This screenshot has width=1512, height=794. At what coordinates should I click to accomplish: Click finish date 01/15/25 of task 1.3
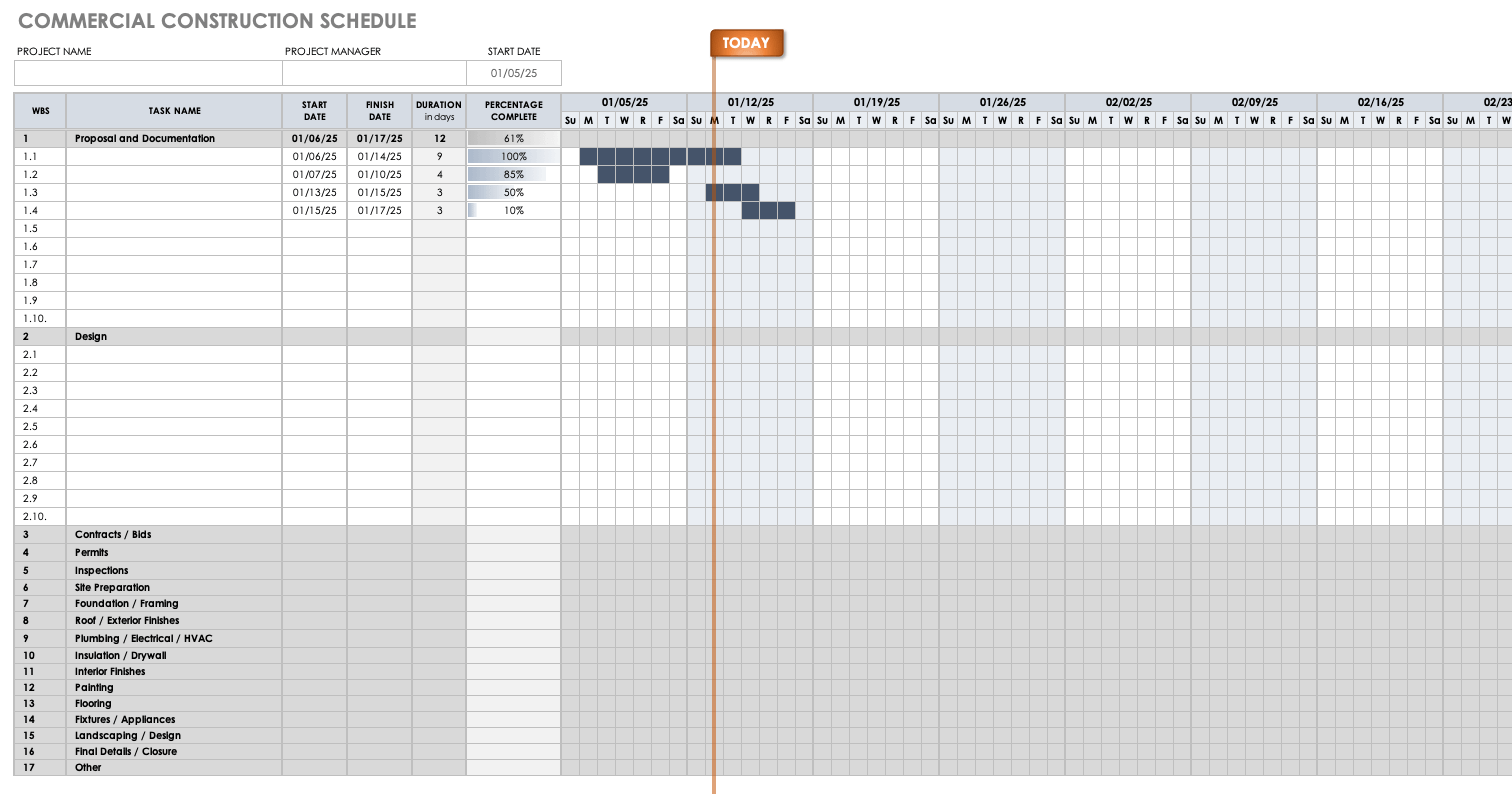tap(380, 193)
